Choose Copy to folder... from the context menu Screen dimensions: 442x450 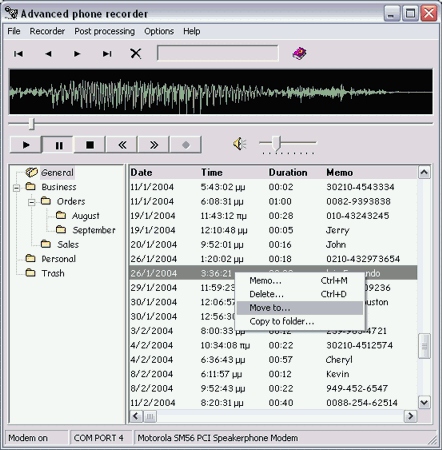point(300,322)
